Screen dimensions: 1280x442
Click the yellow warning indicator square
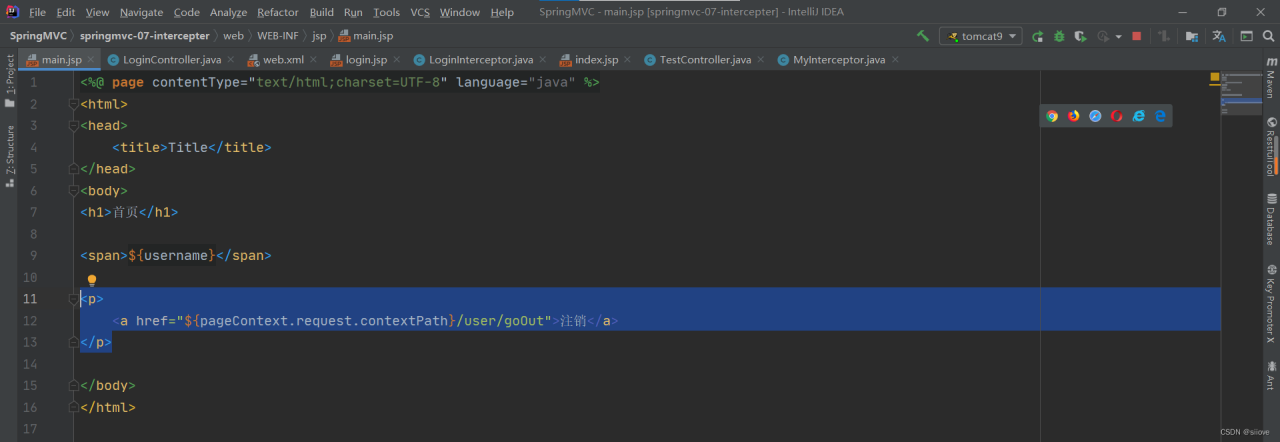pos(1215,77)
